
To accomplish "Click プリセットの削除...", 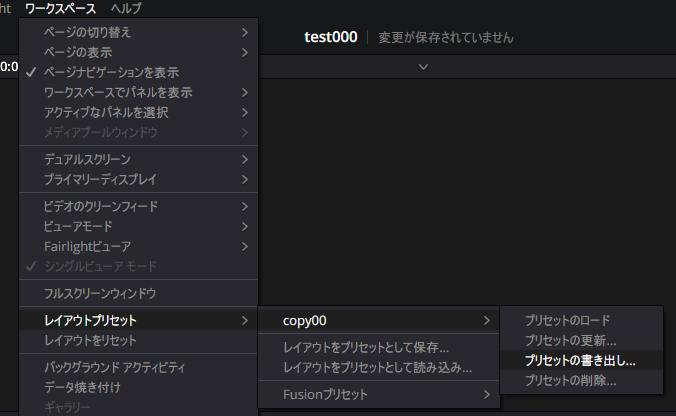I will (581, 381).
